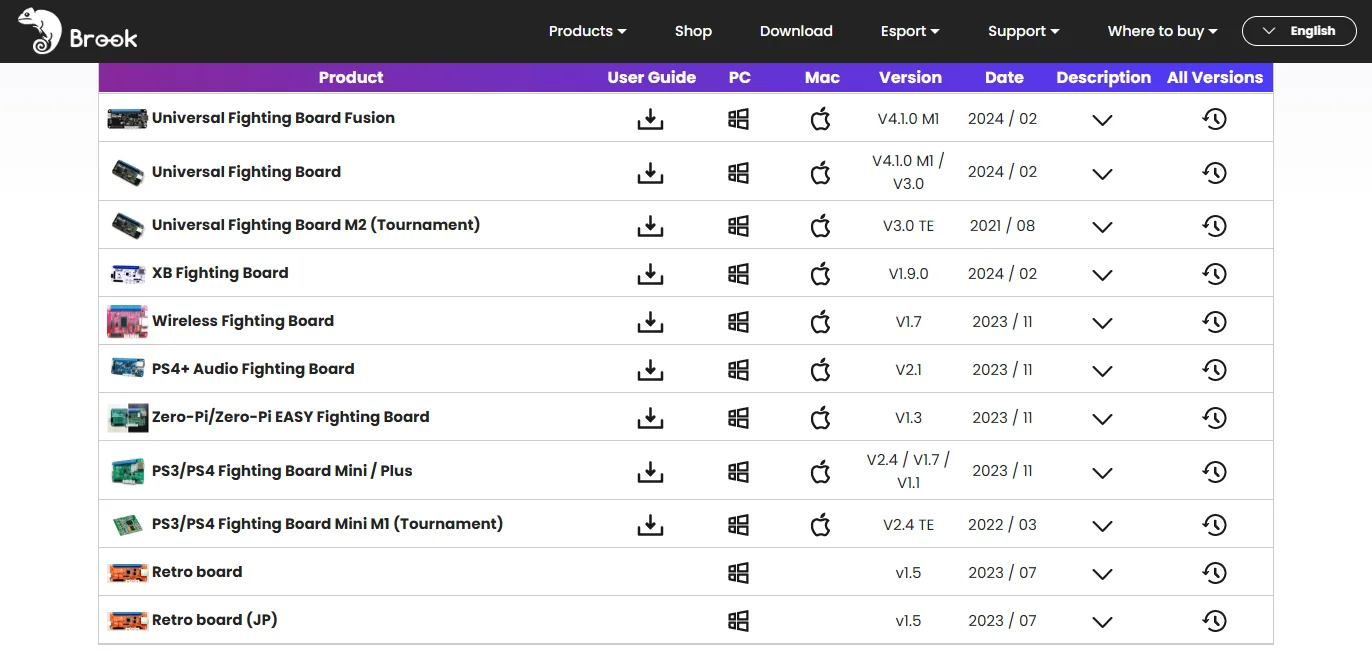Get Mac download for PS3/PS4 Mini M1 (Tournament)
Viewport: 1372px width, 668px height.
click(x=821, y=524)
